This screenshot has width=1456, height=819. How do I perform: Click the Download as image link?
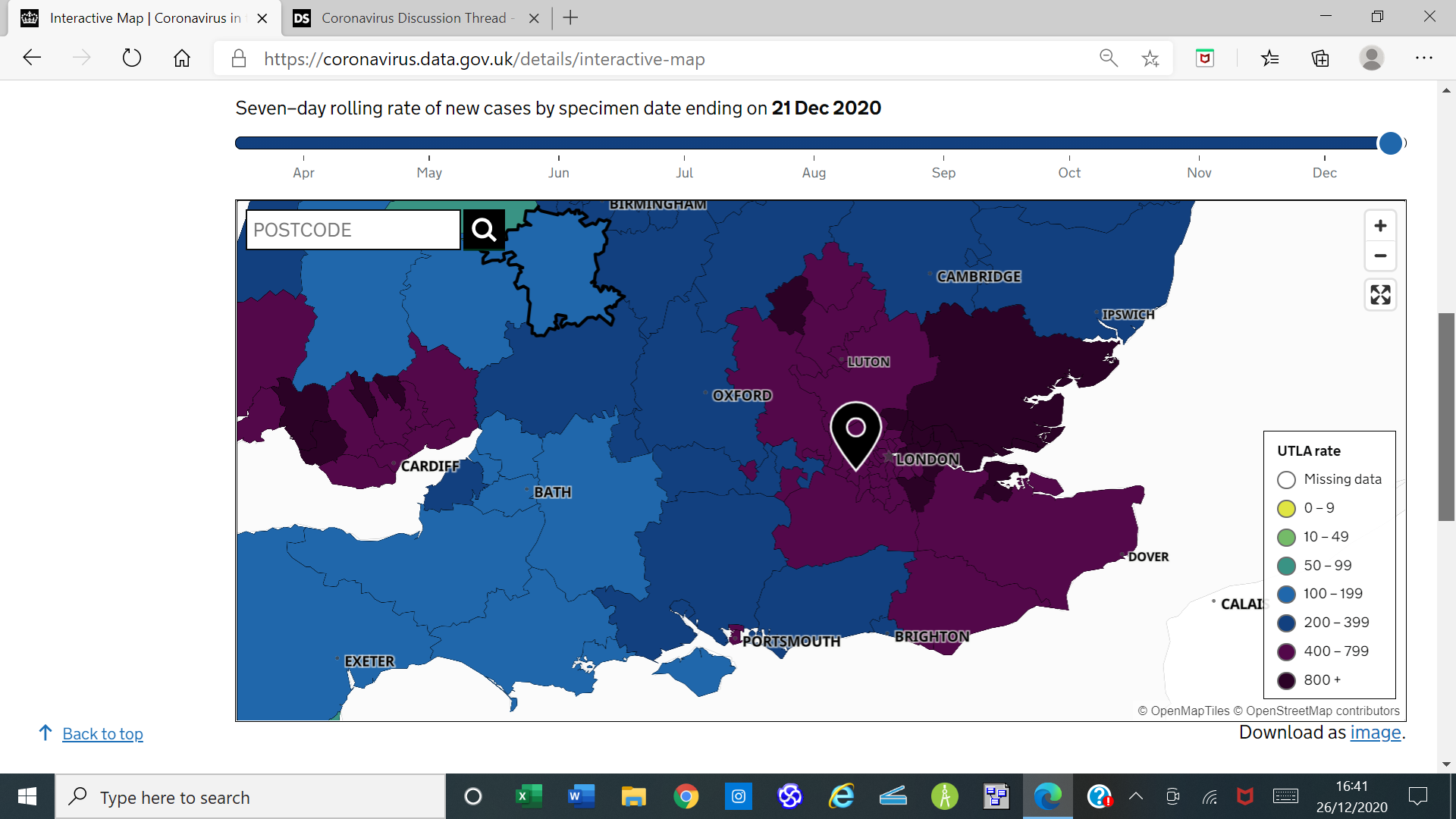tap(1375, 733)
